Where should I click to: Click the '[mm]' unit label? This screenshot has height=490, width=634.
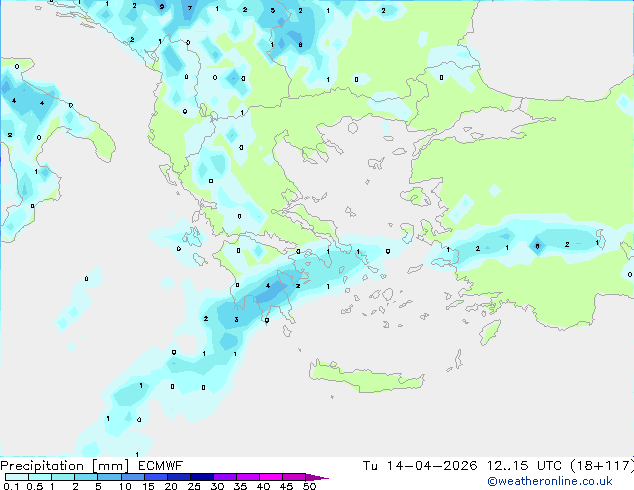[110, 466]
